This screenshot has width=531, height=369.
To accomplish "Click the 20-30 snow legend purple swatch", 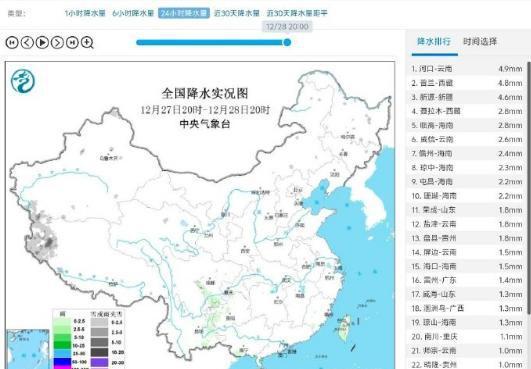I will pyautogui.click(x=99, y=363).
